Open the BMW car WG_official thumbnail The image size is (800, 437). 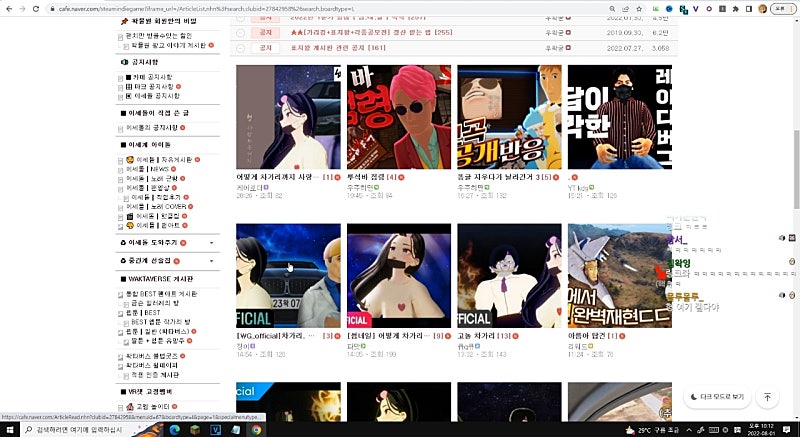click(288, 275)
